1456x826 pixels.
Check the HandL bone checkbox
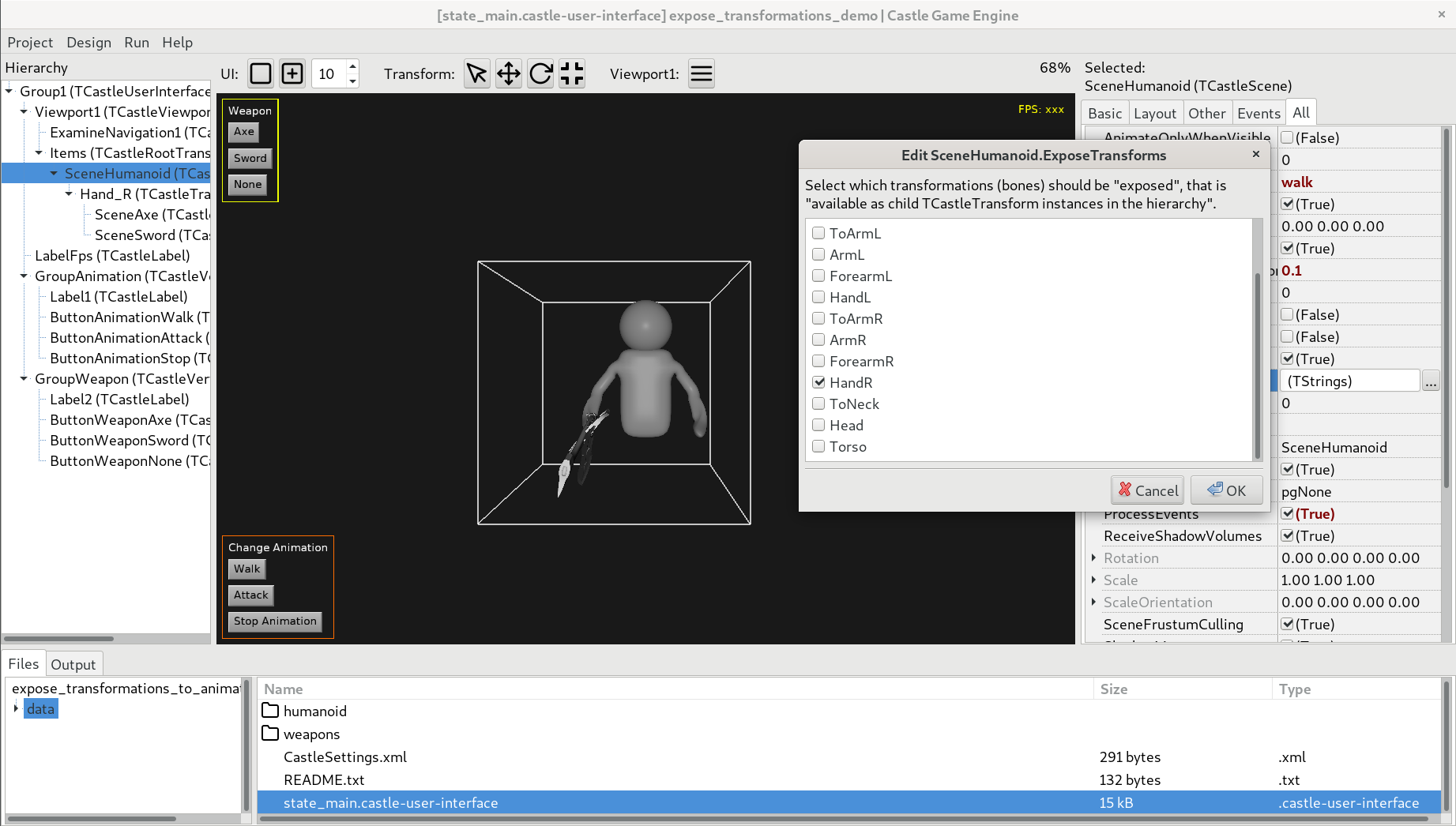(818, 297)
